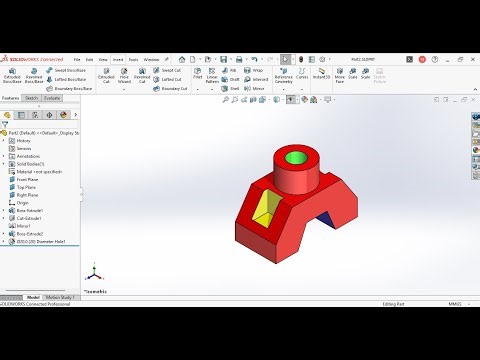Toggle Instant3D mode
This screenshot has width=480, height=360.
(321, 73)
